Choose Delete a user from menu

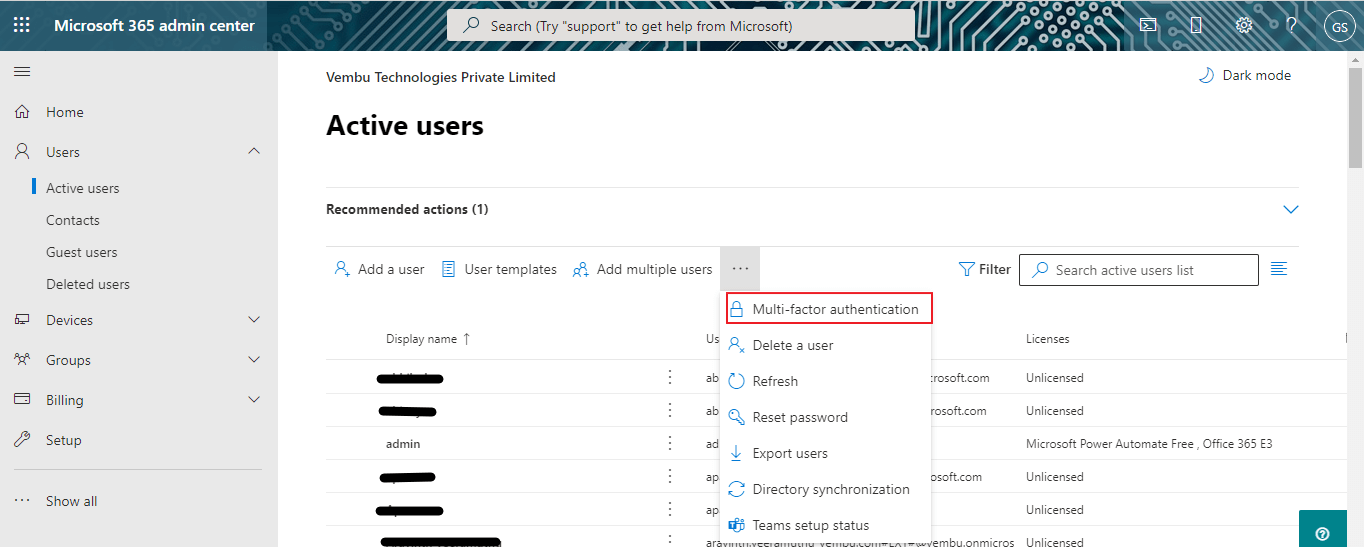pos(825,345)
